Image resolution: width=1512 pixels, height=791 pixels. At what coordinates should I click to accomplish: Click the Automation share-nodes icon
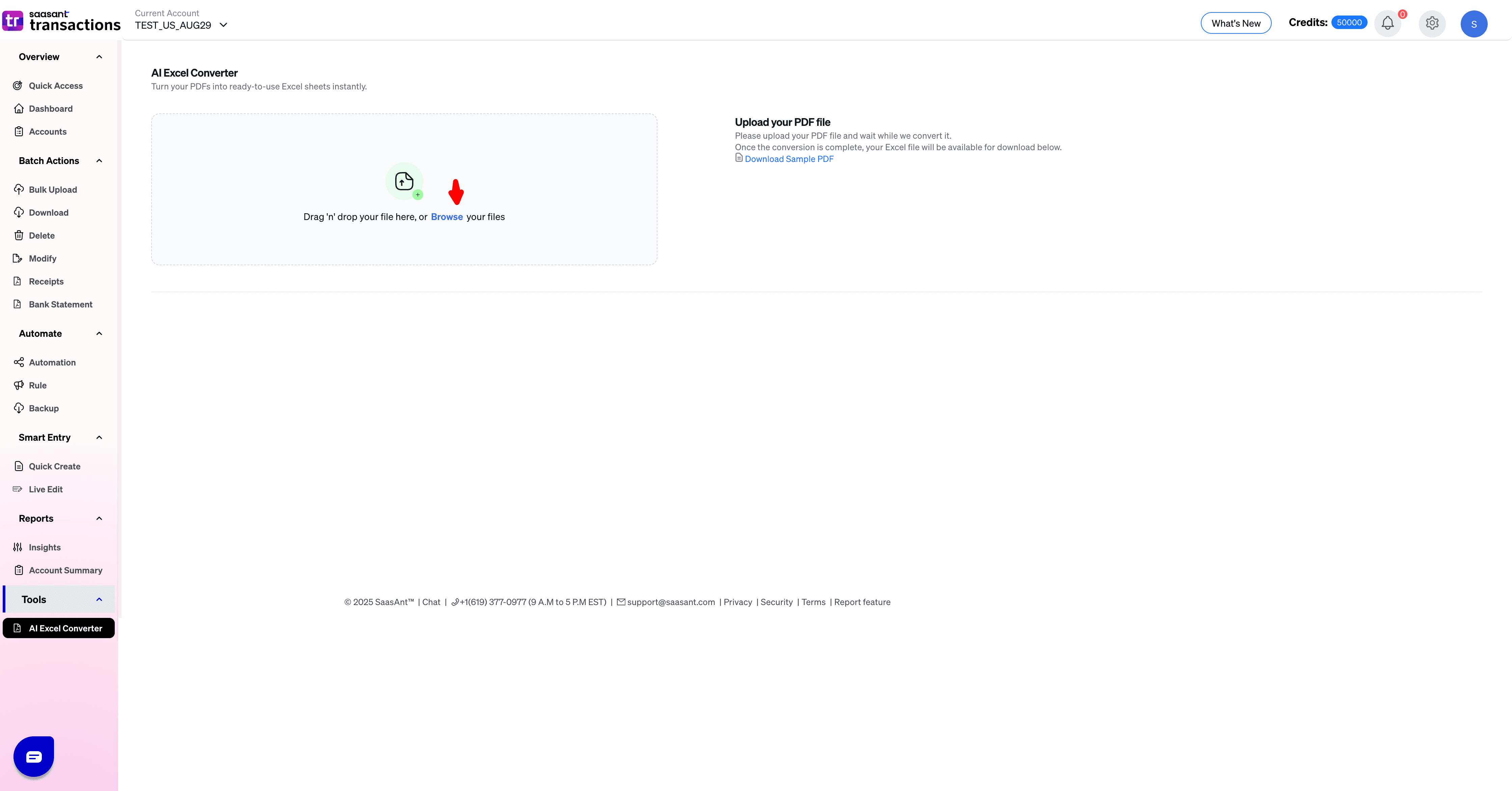click(18, 362)
